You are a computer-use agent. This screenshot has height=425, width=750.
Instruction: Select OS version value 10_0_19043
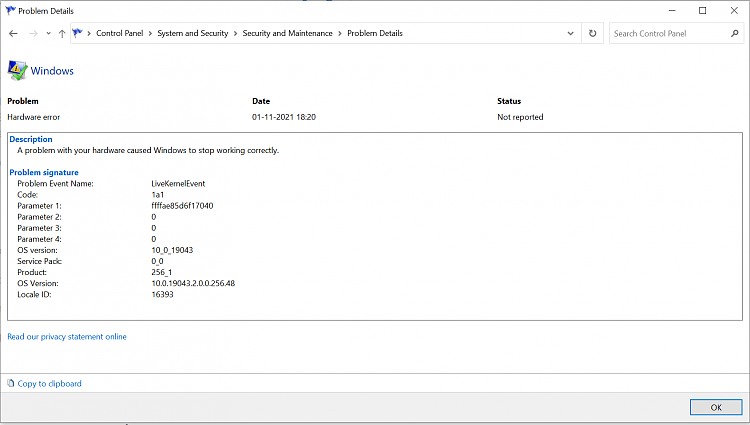(172, 250)
